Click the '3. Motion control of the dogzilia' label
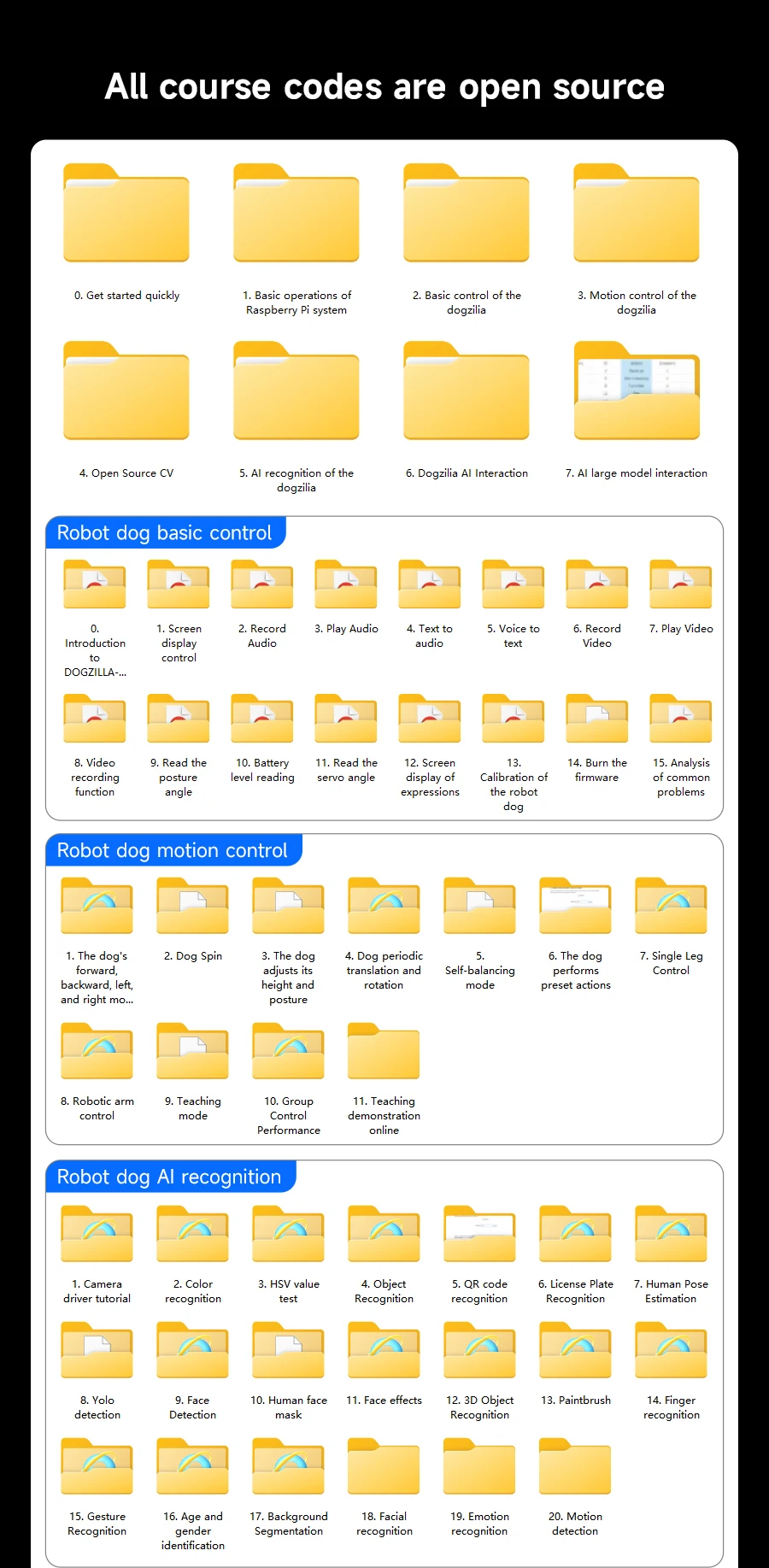Viewport: 769px width, 1568px height. coord(637,302)
